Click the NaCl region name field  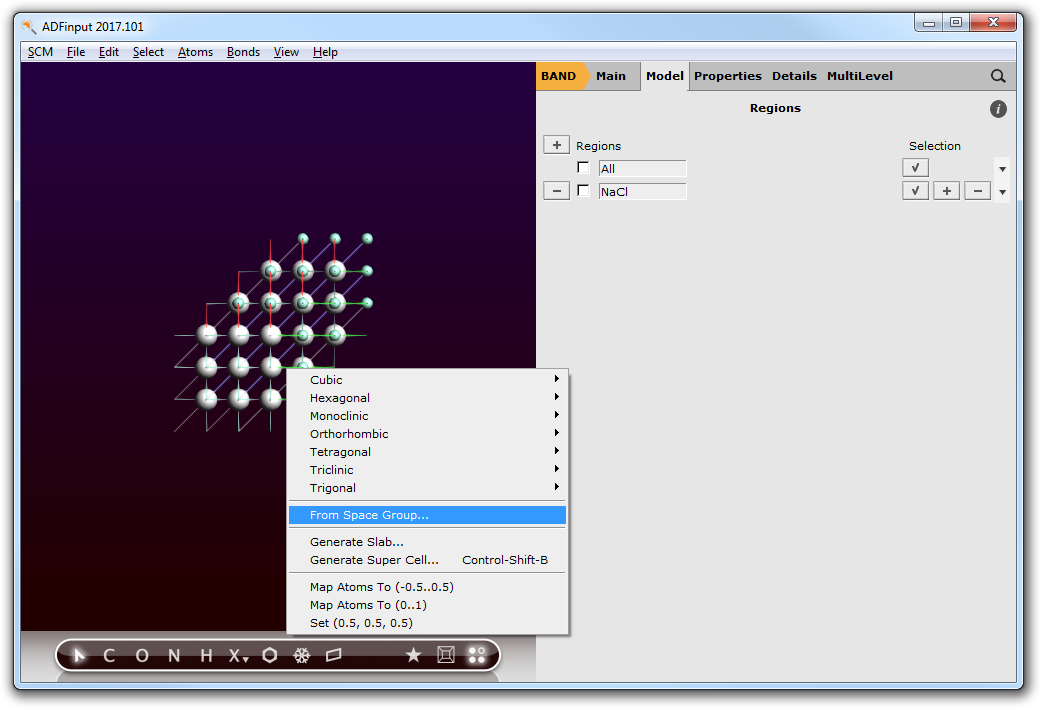tap(642, 191)
